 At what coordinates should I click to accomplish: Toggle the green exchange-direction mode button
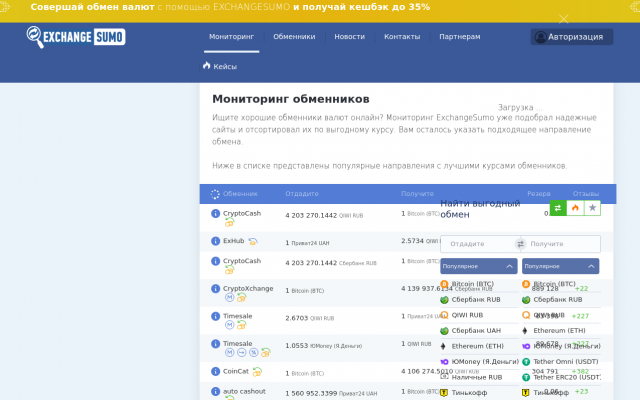coord(558,208)
